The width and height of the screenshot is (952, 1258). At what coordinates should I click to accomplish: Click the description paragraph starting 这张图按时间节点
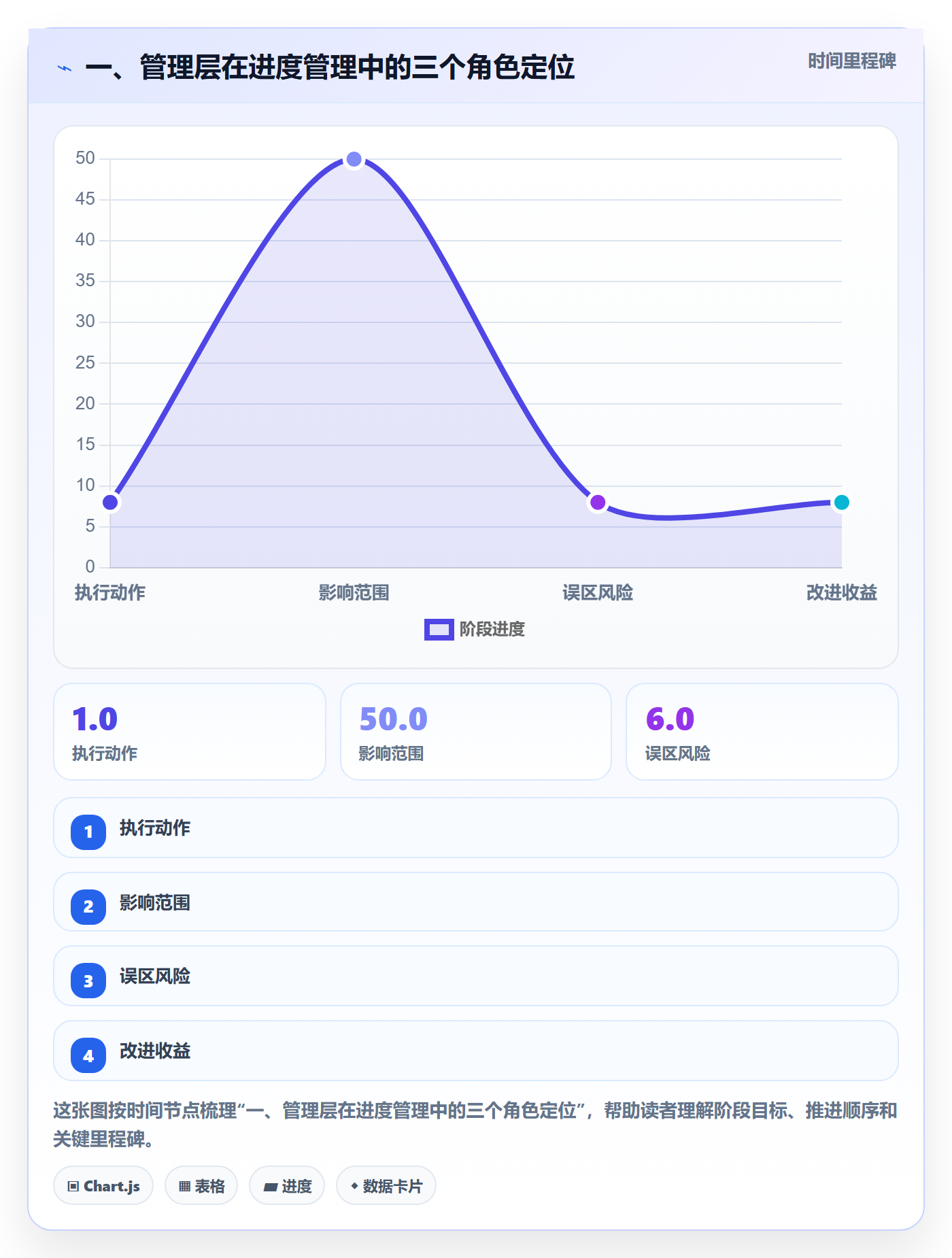coord(475,1125)
